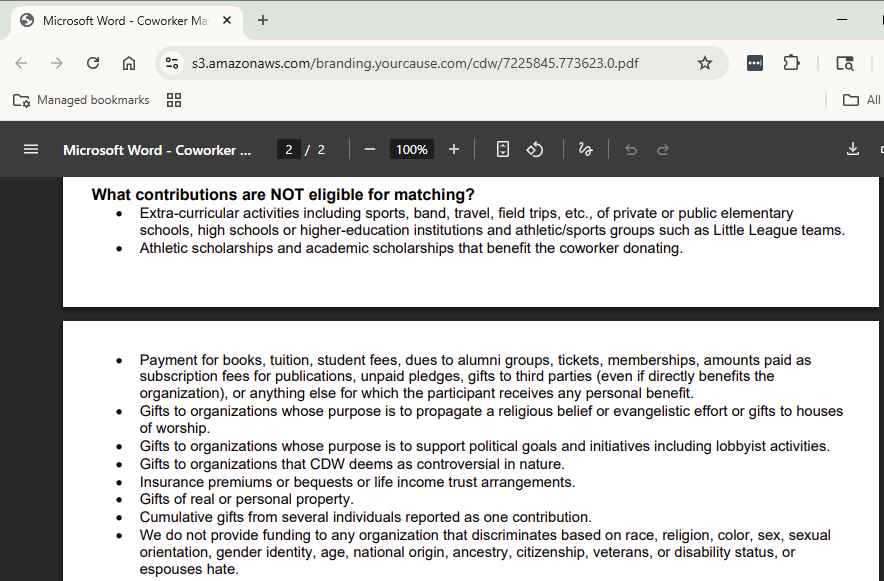884x581 pixels.
Task: Click bullet 'Cumulative gifts from several individuals'
Action: pyautogui.click(x=365, y=517)
